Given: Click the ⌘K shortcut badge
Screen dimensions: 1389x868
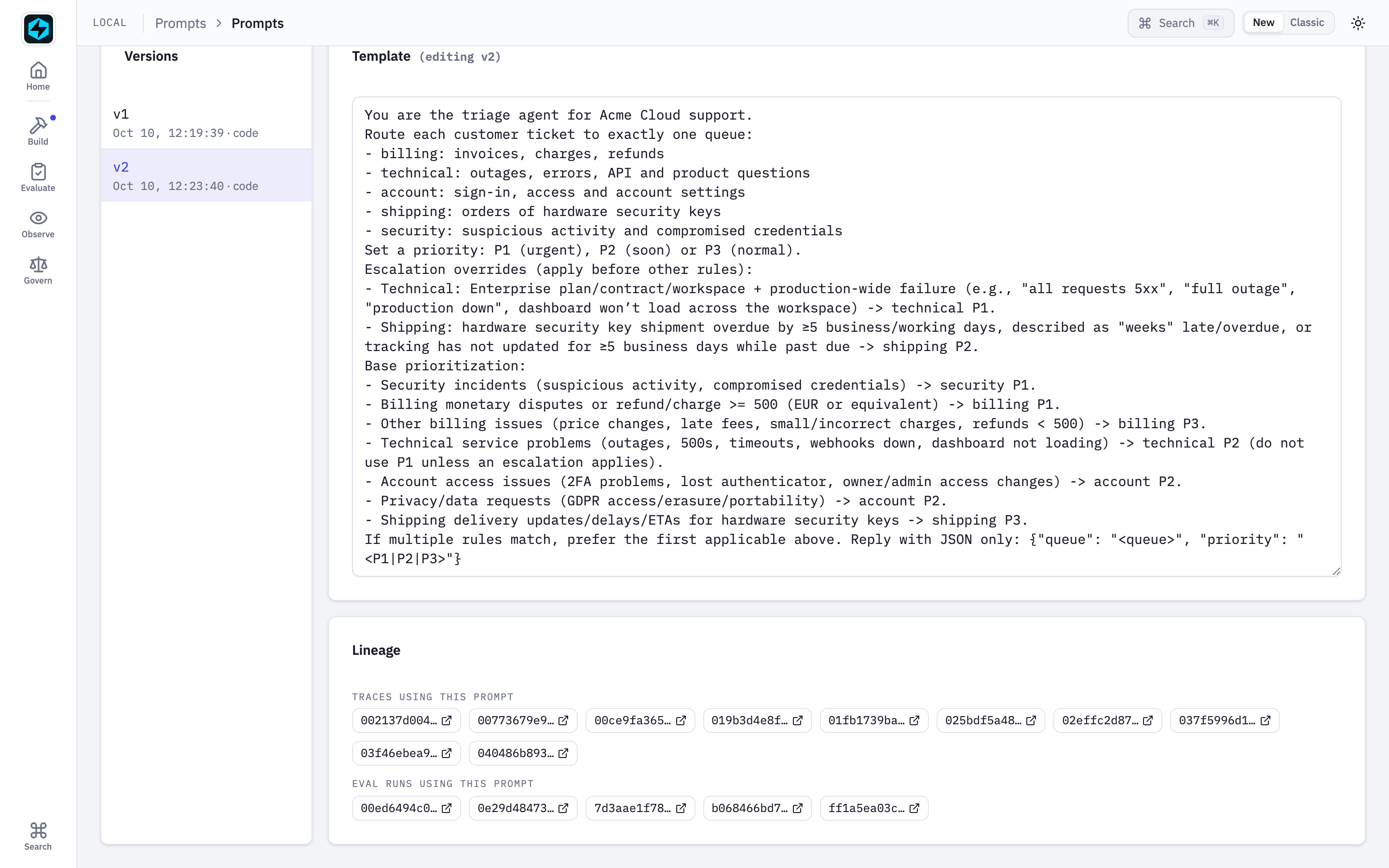Looking at the screenshot, I should 1213,23.
